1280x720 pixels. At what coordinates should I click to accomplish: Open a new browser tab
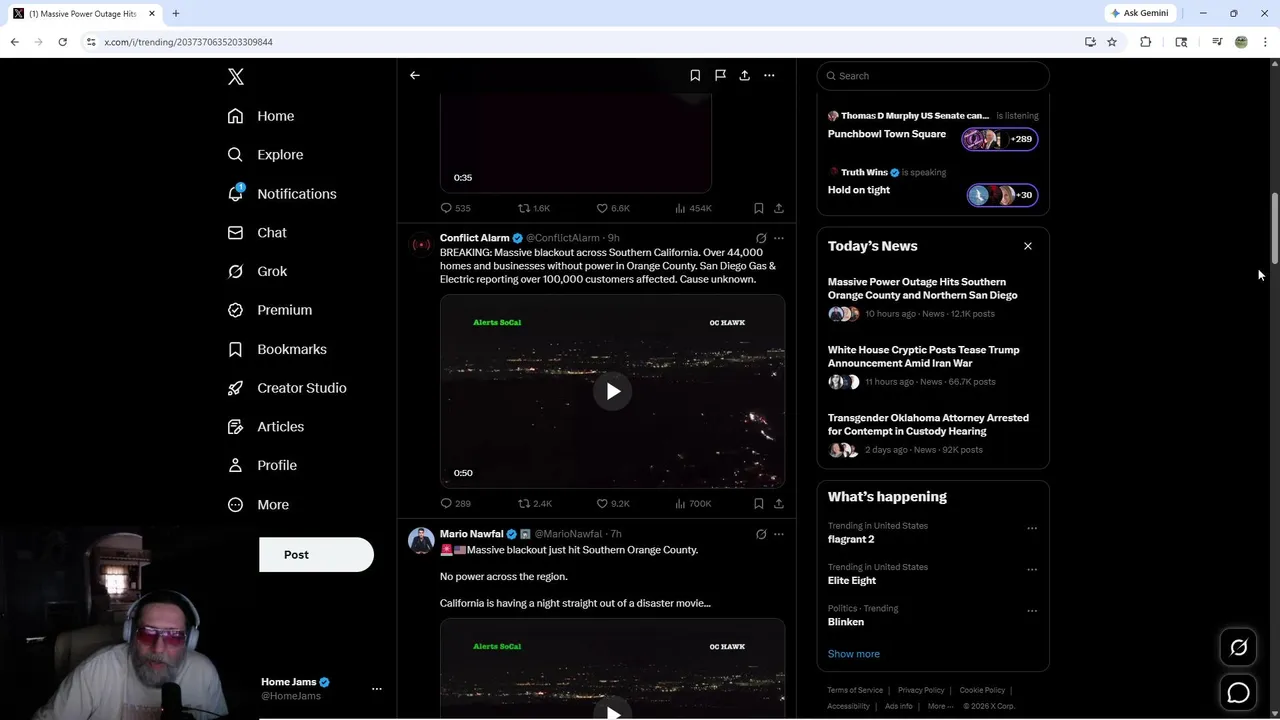tap(176, 13)
